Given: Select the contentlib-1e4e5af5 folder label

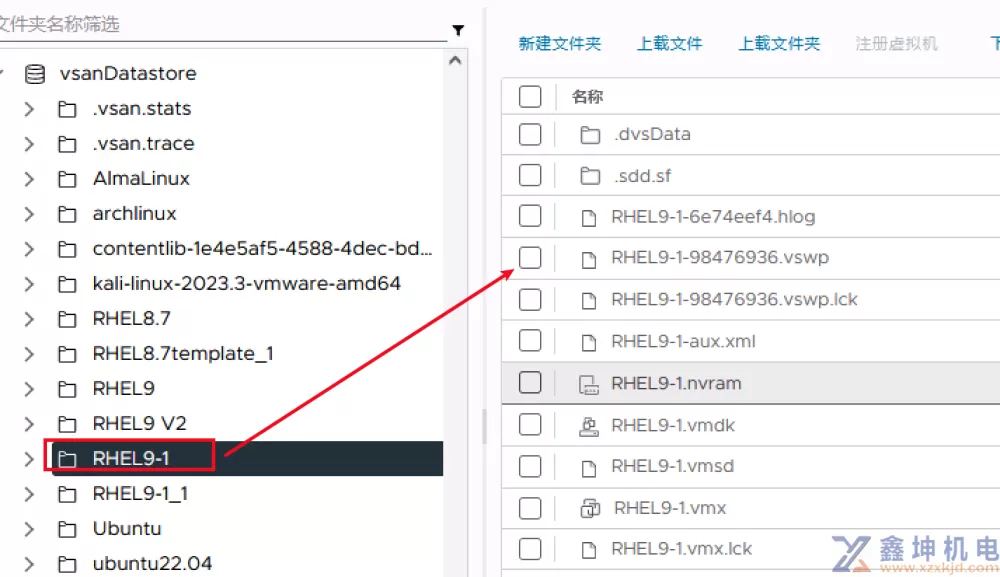Looking at the screenshot, I should tap(262, 248).
